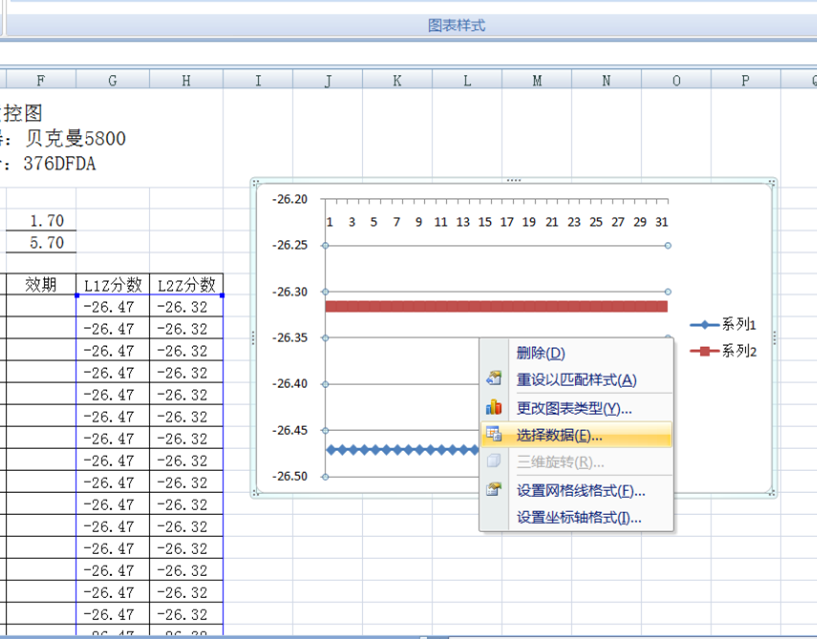817x639 pixels.
Task: Click the Format Gridlines icon in the menu
Action: [493, 490]
